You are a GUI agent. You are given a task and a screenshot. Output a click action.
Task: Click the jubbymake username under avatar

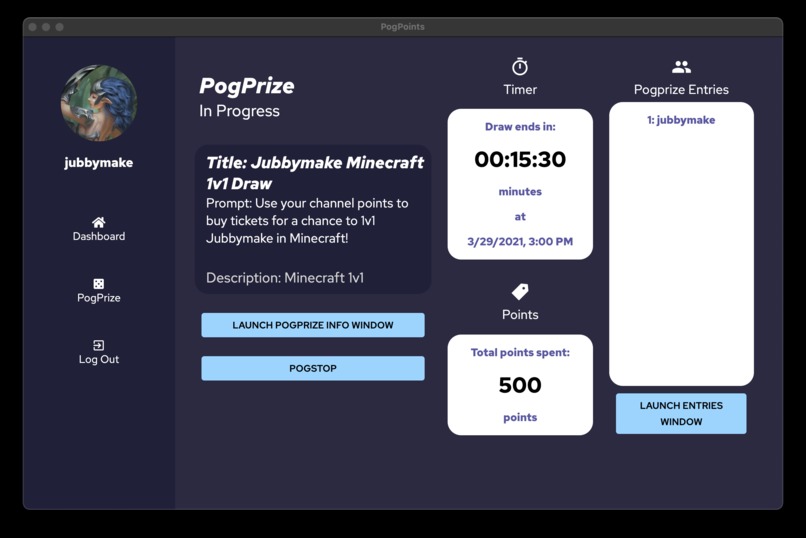pyautogui.click(x=99, y=163)
